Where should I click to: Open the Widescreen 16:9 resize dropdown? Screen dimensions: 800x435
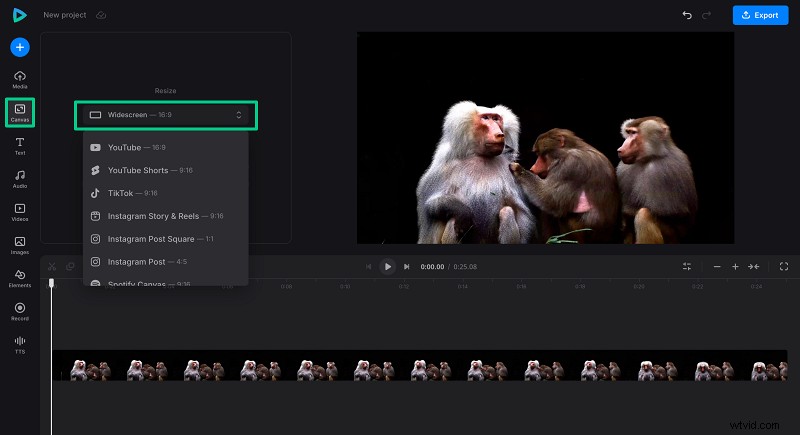pyautogui.click(x=166, y=115)
